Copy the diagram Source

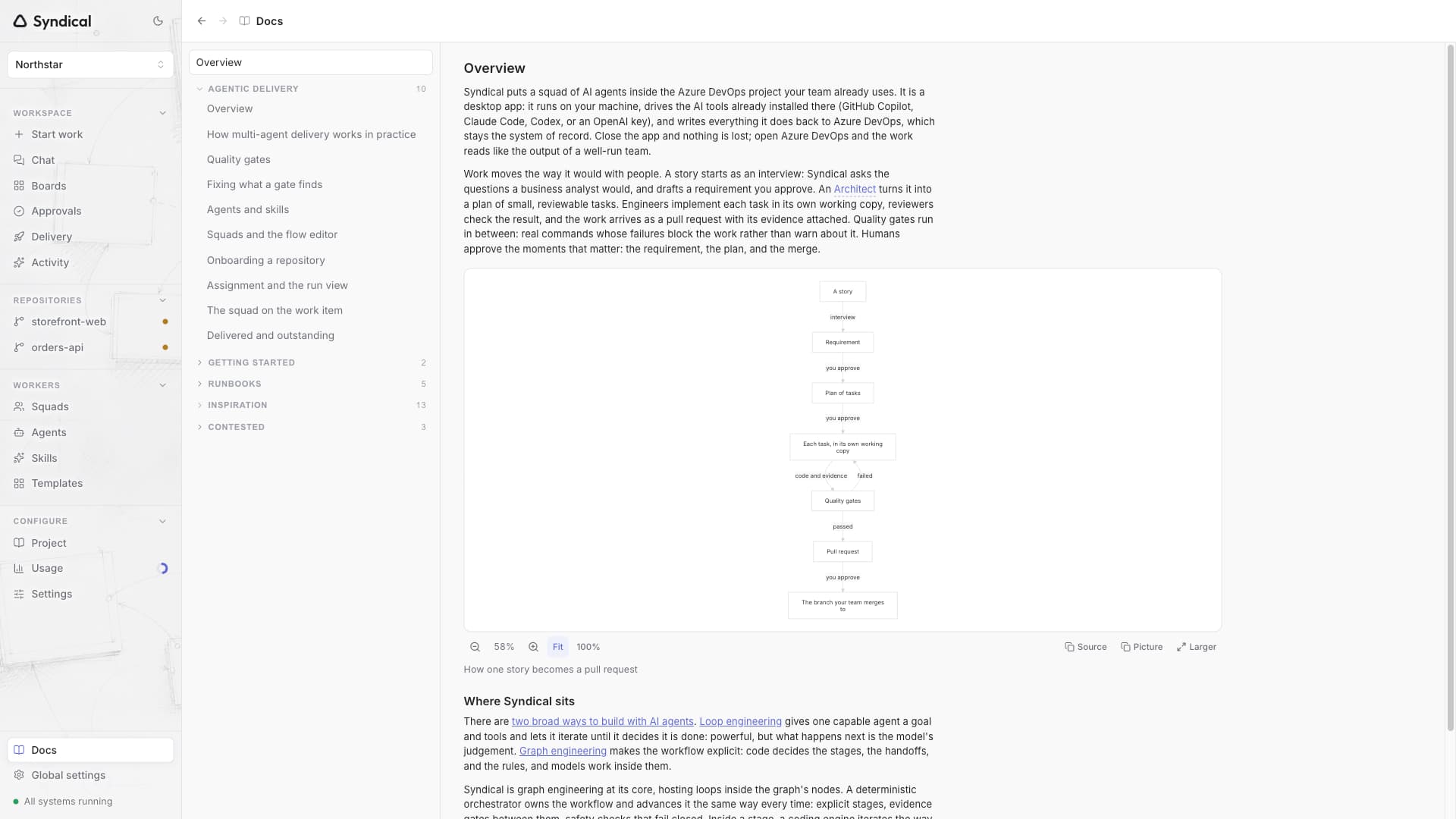click(x=1086, y=647)
